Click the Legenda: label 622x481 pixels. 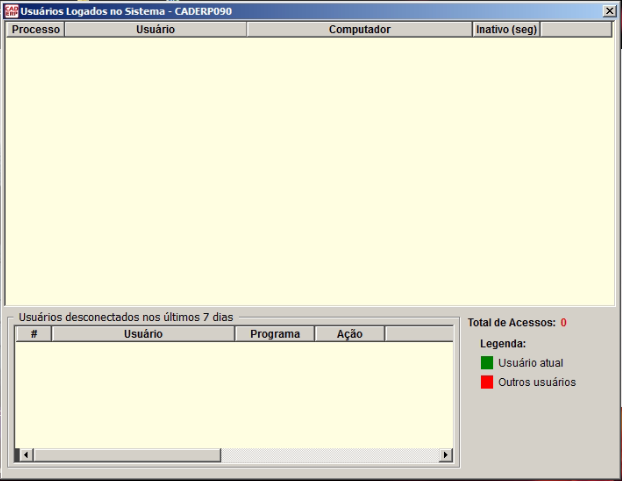503,343
